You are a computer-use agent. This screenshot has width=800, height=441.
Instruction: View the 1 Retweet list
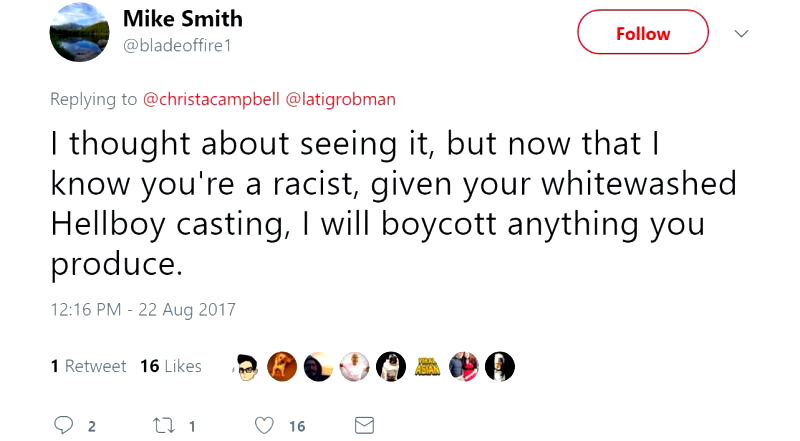tap(89, 366)
